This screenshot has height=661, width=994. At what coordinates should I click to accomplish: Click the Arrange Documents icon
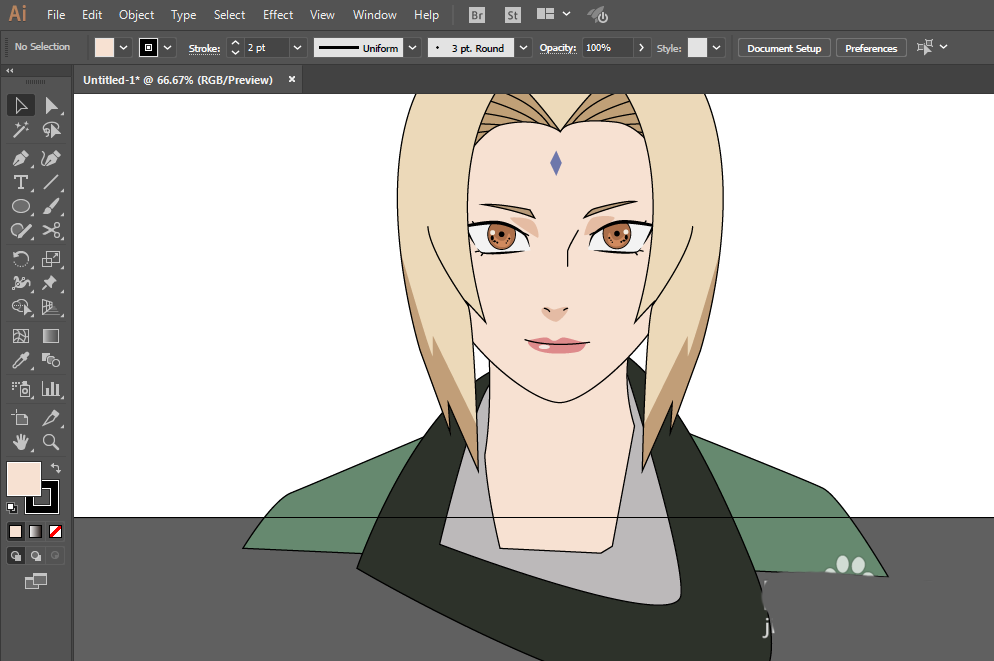(545, 14)
